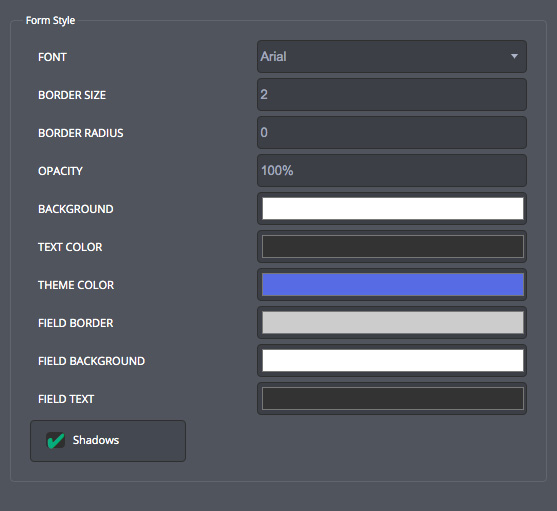Open the Field Text color swatch
557x511 pixels.
click(x=393, y=398)
